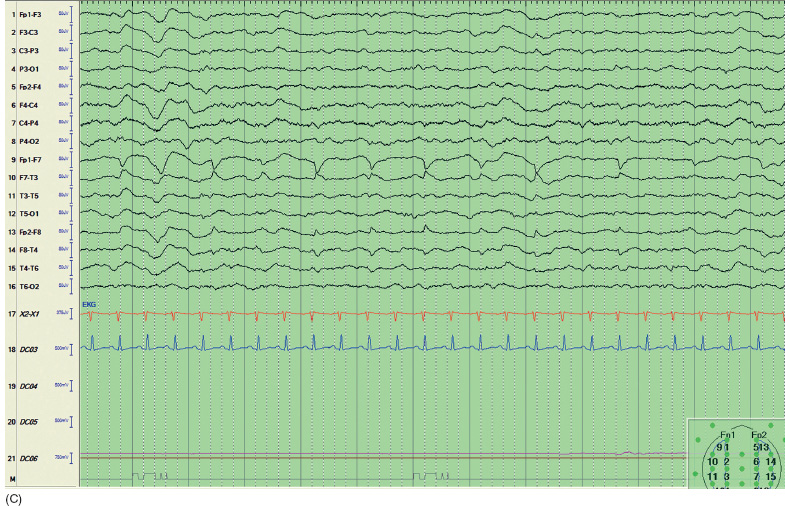Screen dimensions: 785x506
Task: Click the sensitivity scale bar for Fp1-F3
Action: coord(73,15)
